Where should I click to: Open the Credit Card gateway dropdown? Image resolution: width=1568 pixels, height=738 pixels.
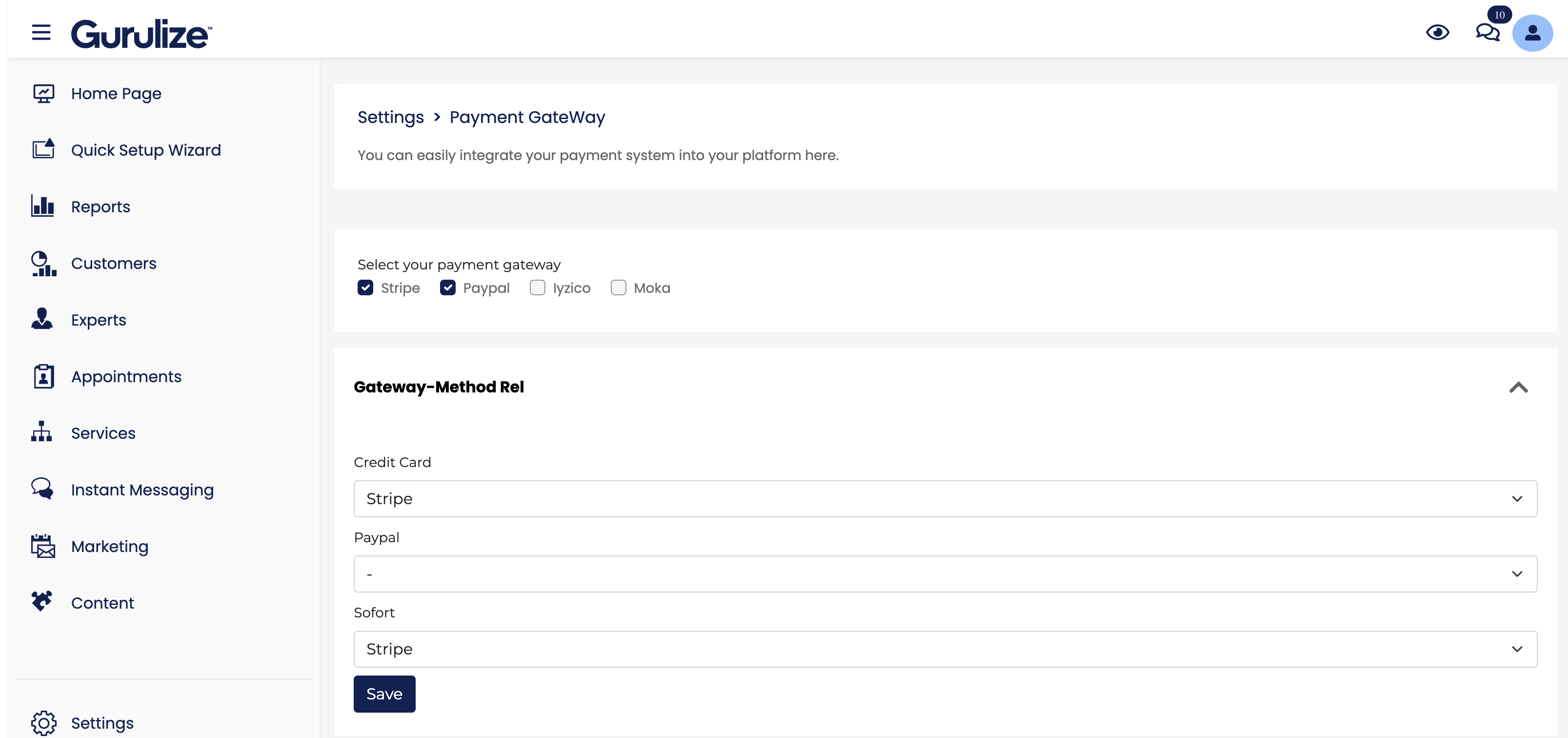945,499
